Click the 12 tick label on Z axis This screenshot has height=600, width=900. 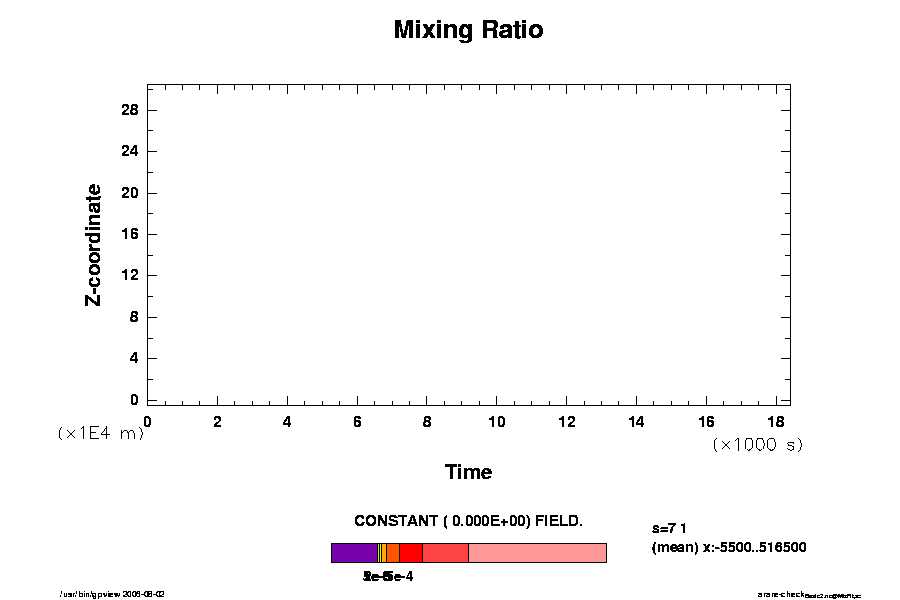pos(130,276)
